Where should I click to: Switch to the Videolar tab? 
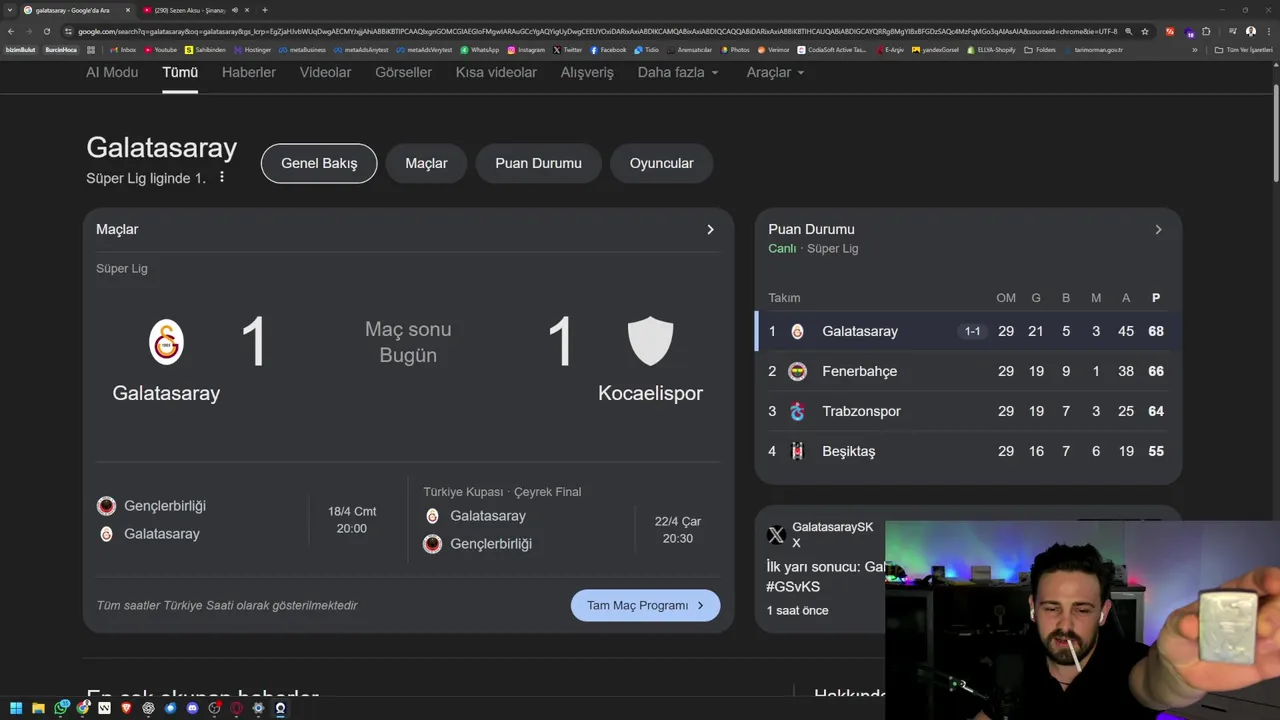click(325, 72)
